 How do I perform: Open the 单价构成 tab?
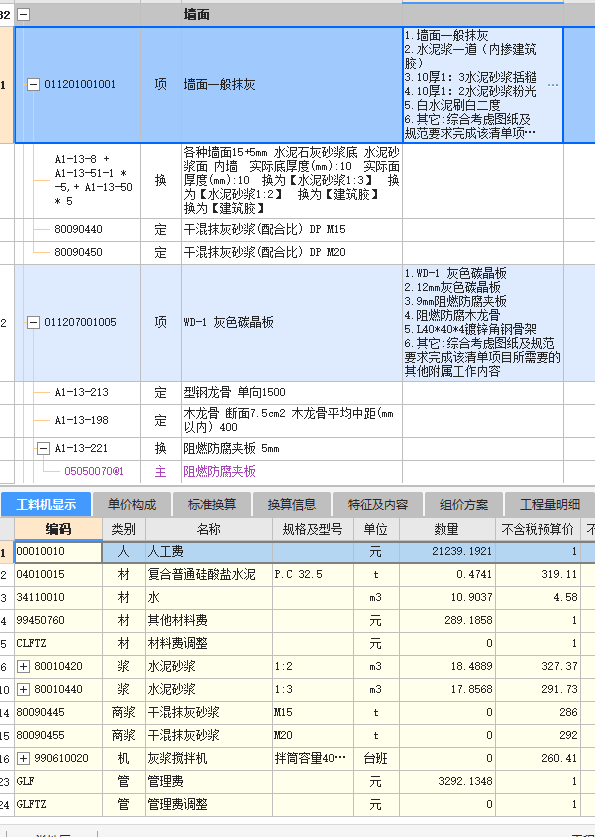click(132, 504)
